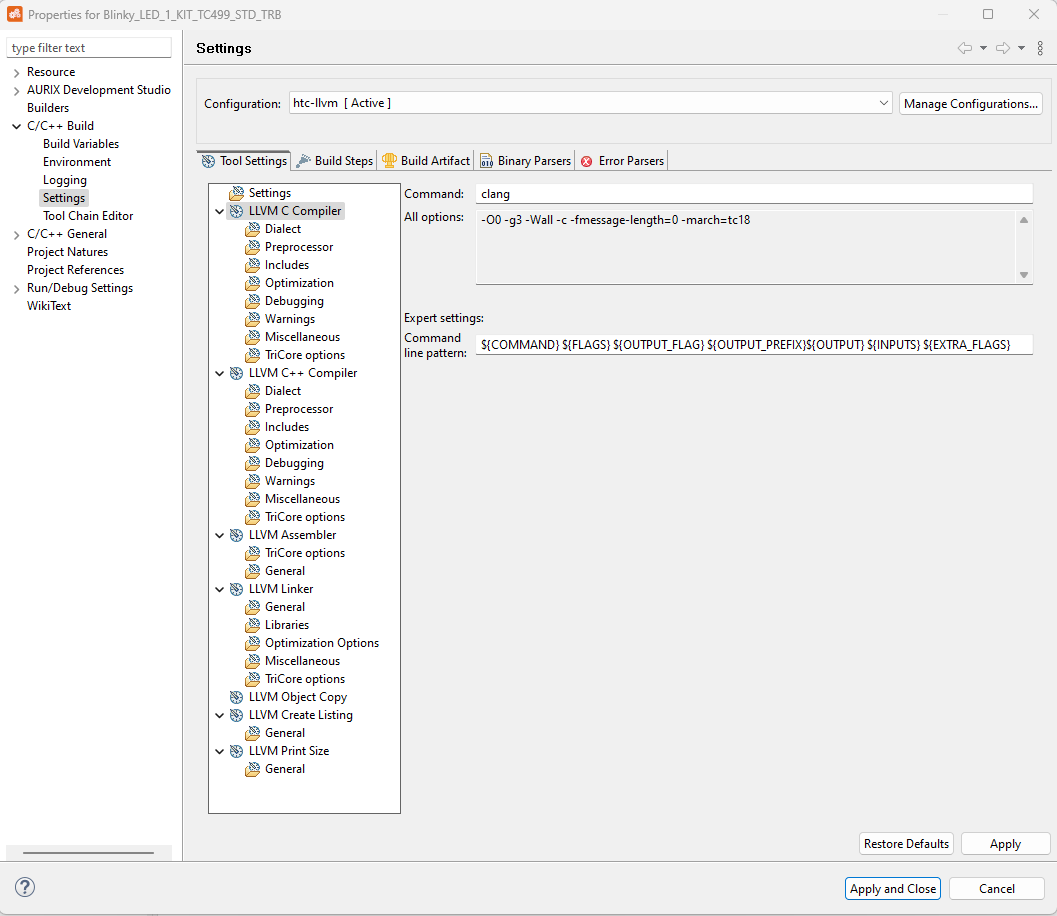Screen dimensions: 1057x916
Task: Click the help question mark icon
Action: 25,887
